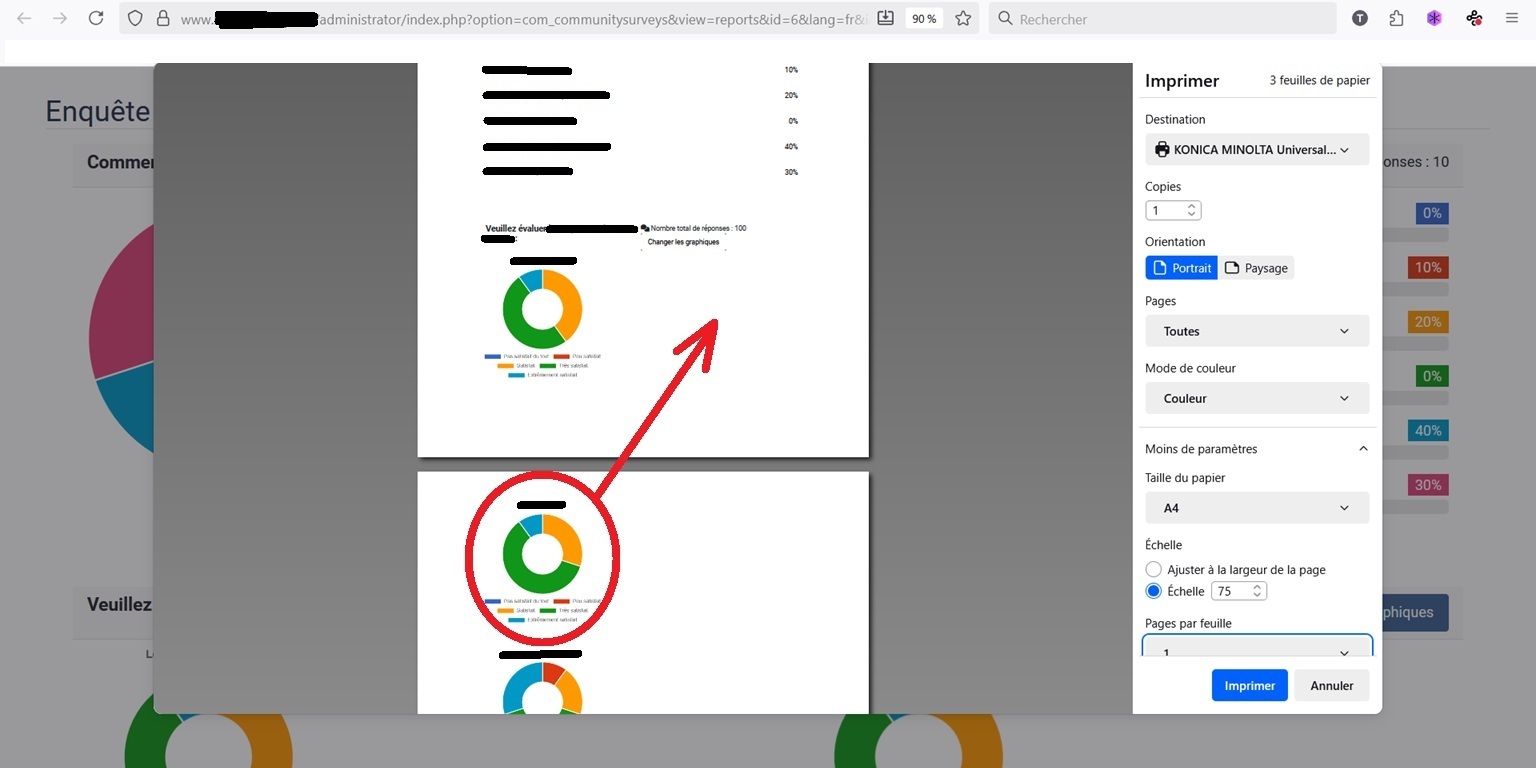The width and height of the screenshot is (1536, 768).
Task: Open the Firefox hamburger menu
Action: [1511, 18]
